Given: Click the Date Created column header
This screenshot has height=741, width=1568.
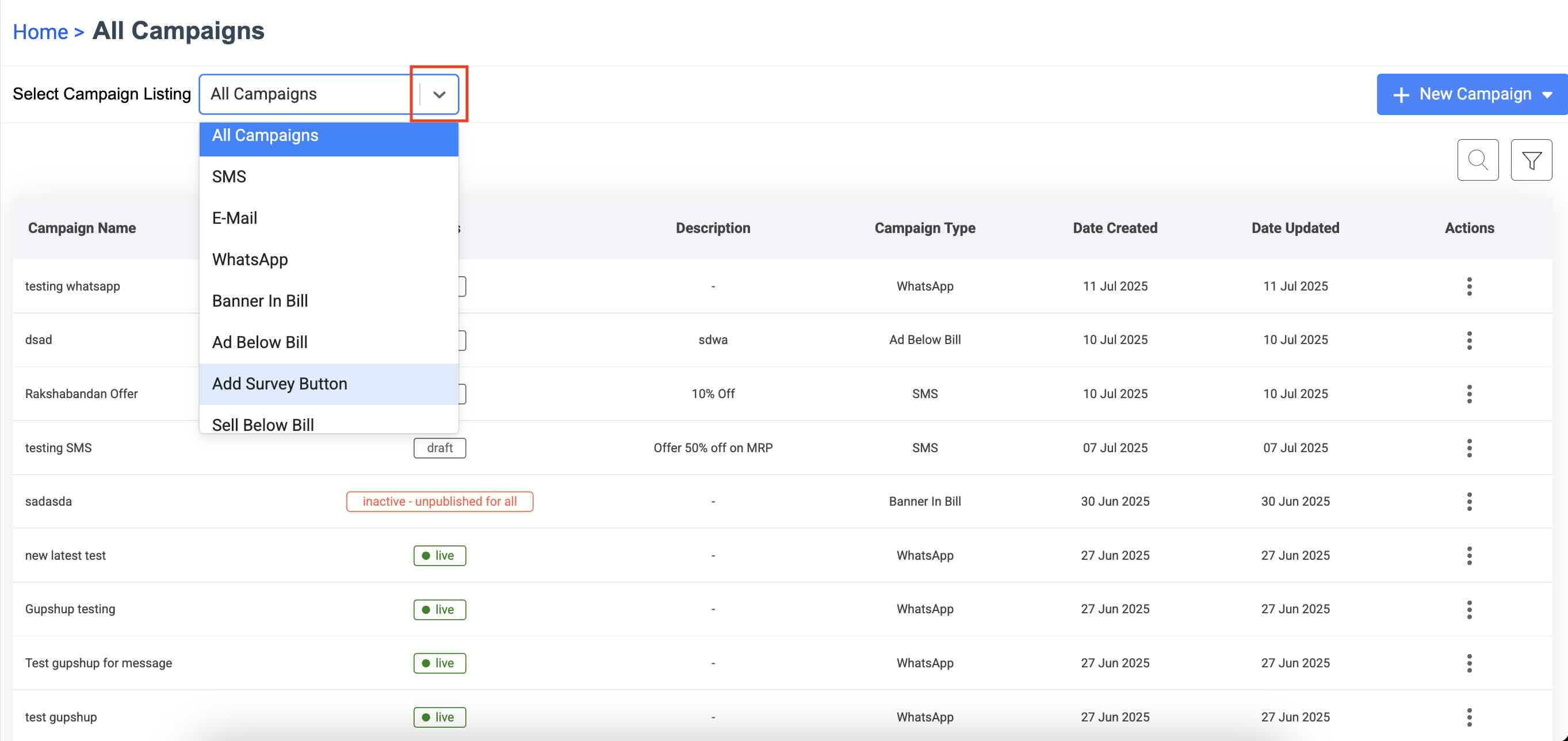Looking at the screenshot, I should 1115,228.
